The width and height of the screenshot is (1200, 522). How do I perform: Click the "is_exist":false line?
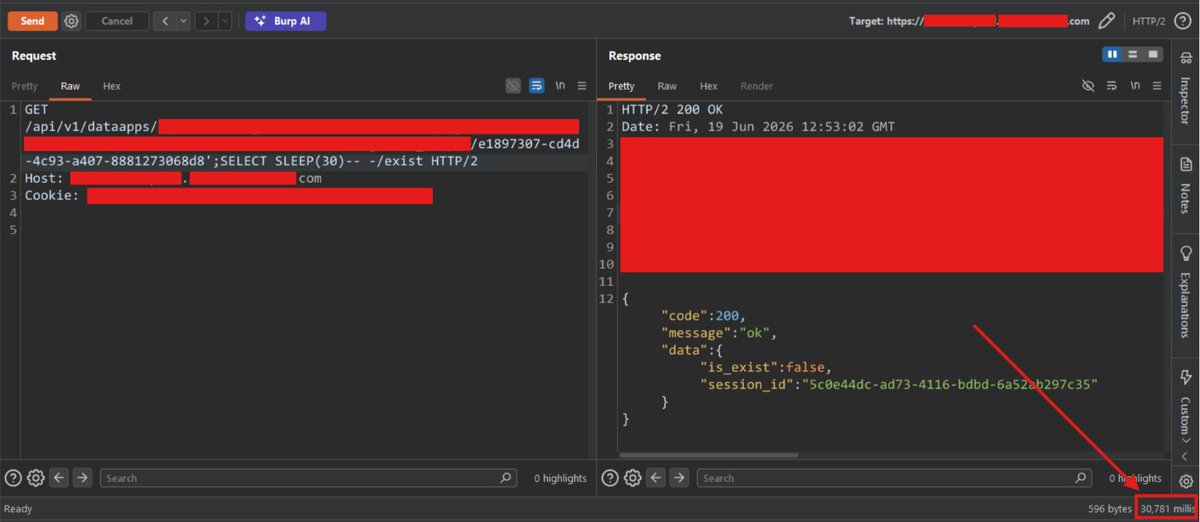pos(765,367)
